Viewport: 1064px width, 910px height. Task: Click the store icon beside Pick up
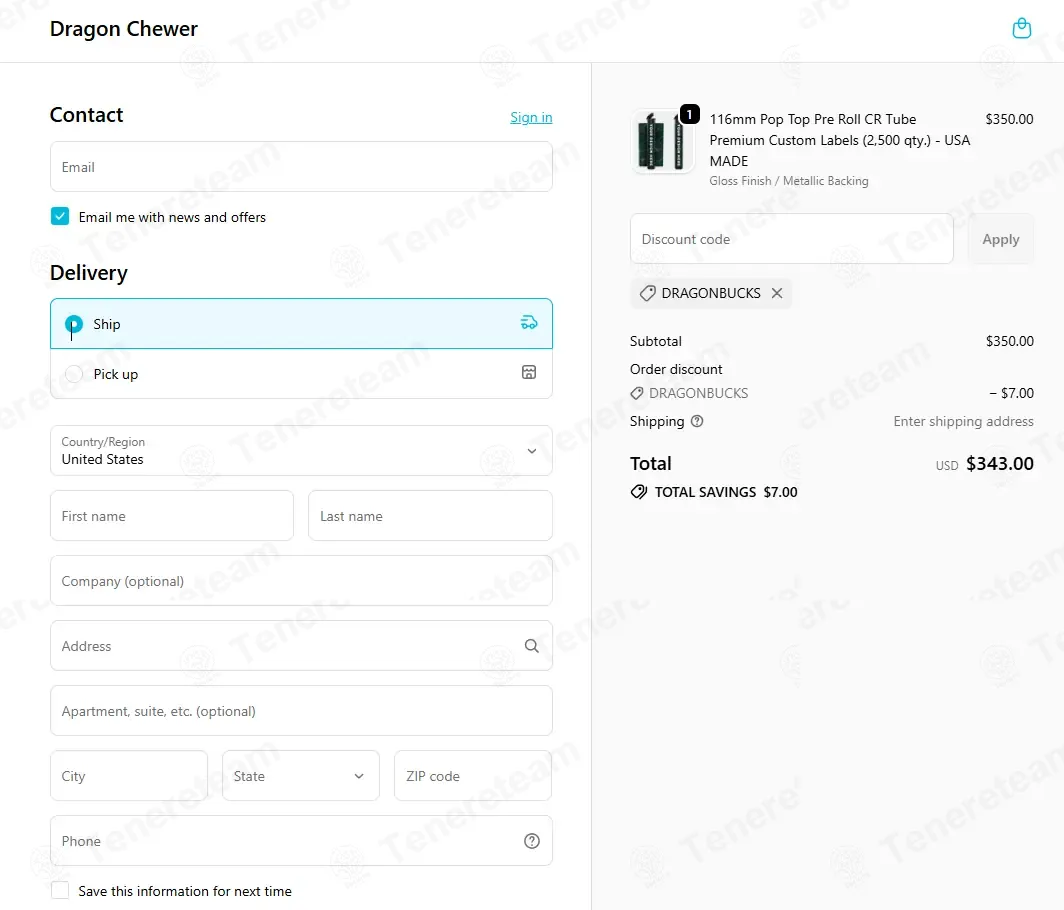pyautogui.click(x=529, y=372)
